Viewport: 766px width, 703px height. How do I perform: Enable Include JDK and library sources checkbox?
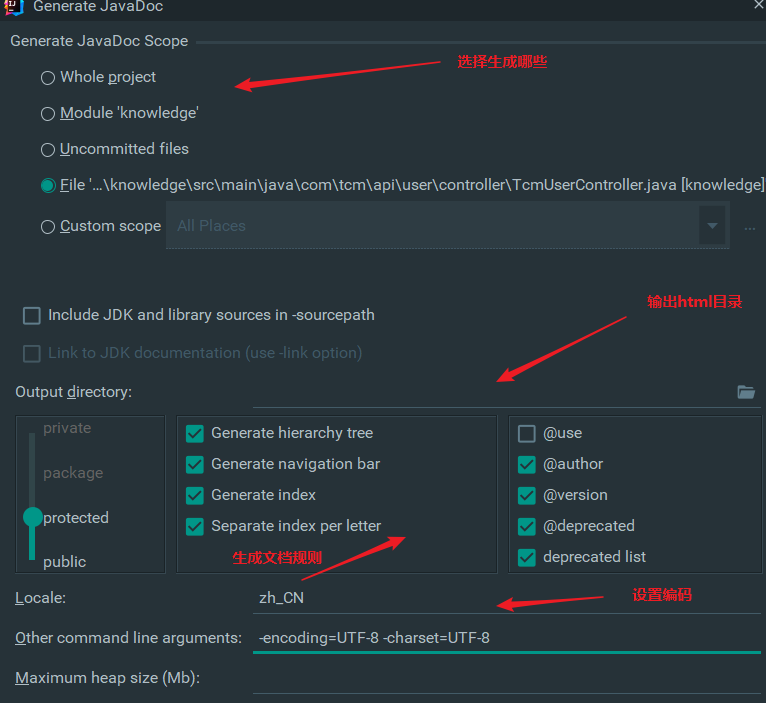(x=32, y=316)
